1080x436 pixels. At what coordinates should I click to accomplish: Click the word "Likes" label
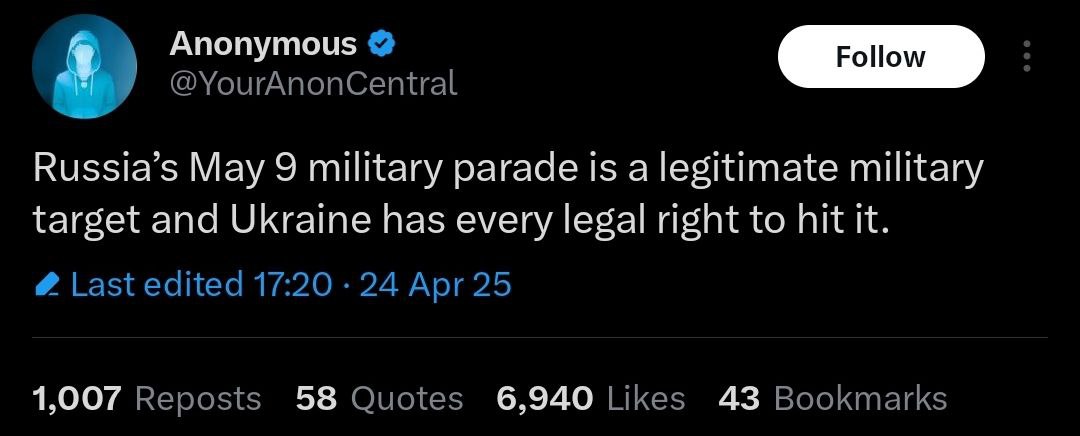pyautogui.click(x=646, y=398)
